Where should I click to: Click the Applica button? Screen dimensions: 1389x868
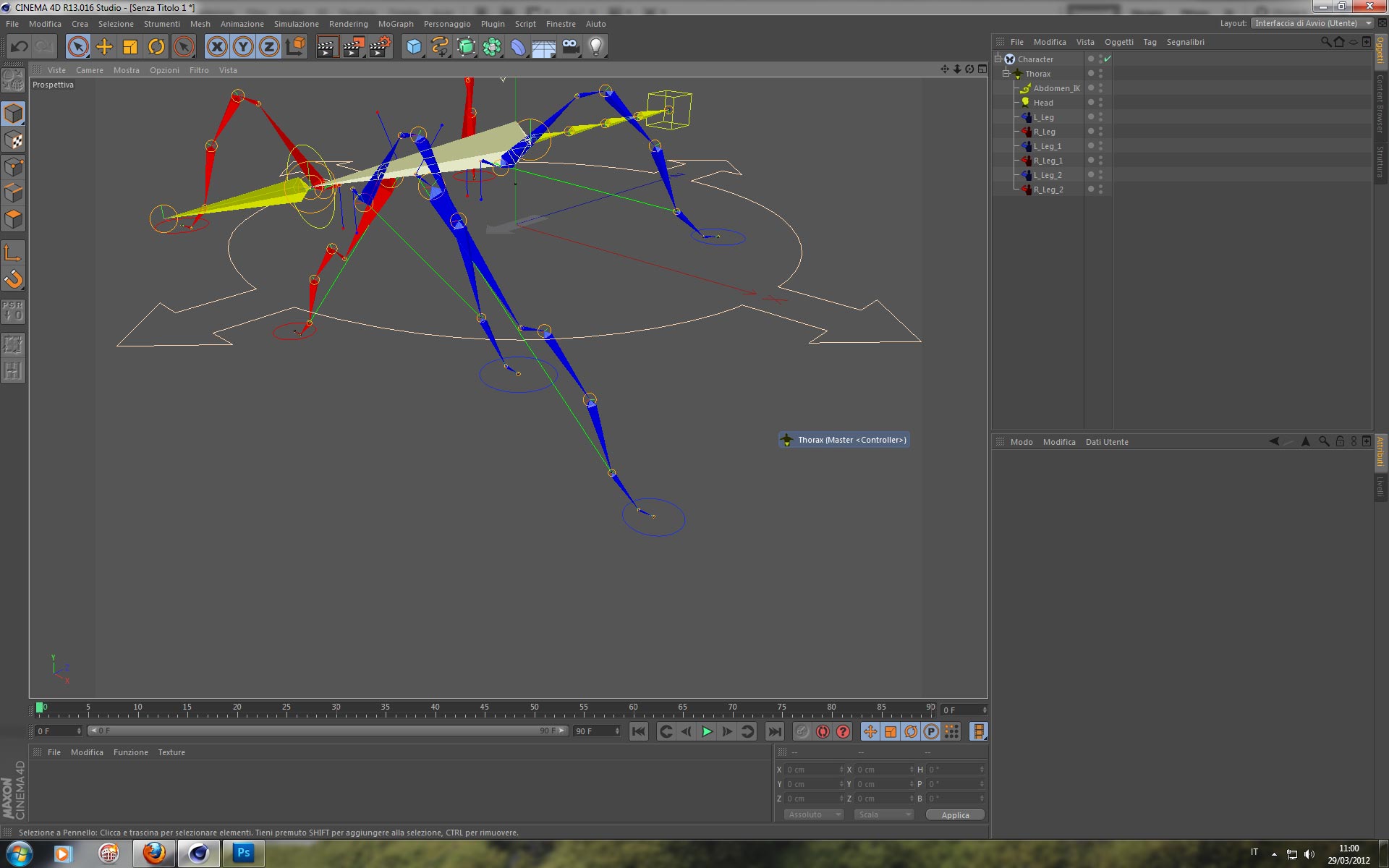tap(955, 814)
